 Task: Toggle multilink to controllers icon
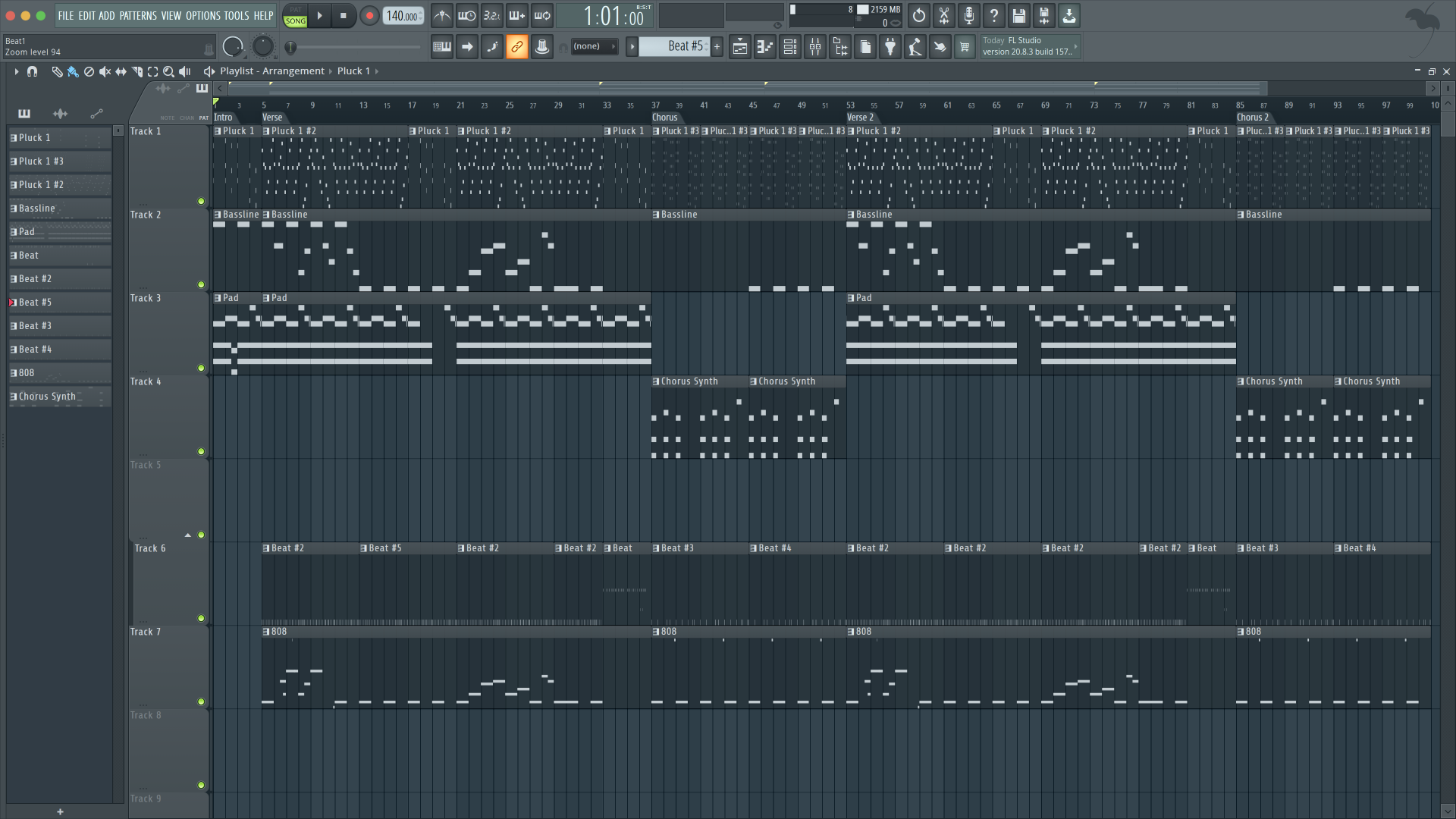point(542,47)
